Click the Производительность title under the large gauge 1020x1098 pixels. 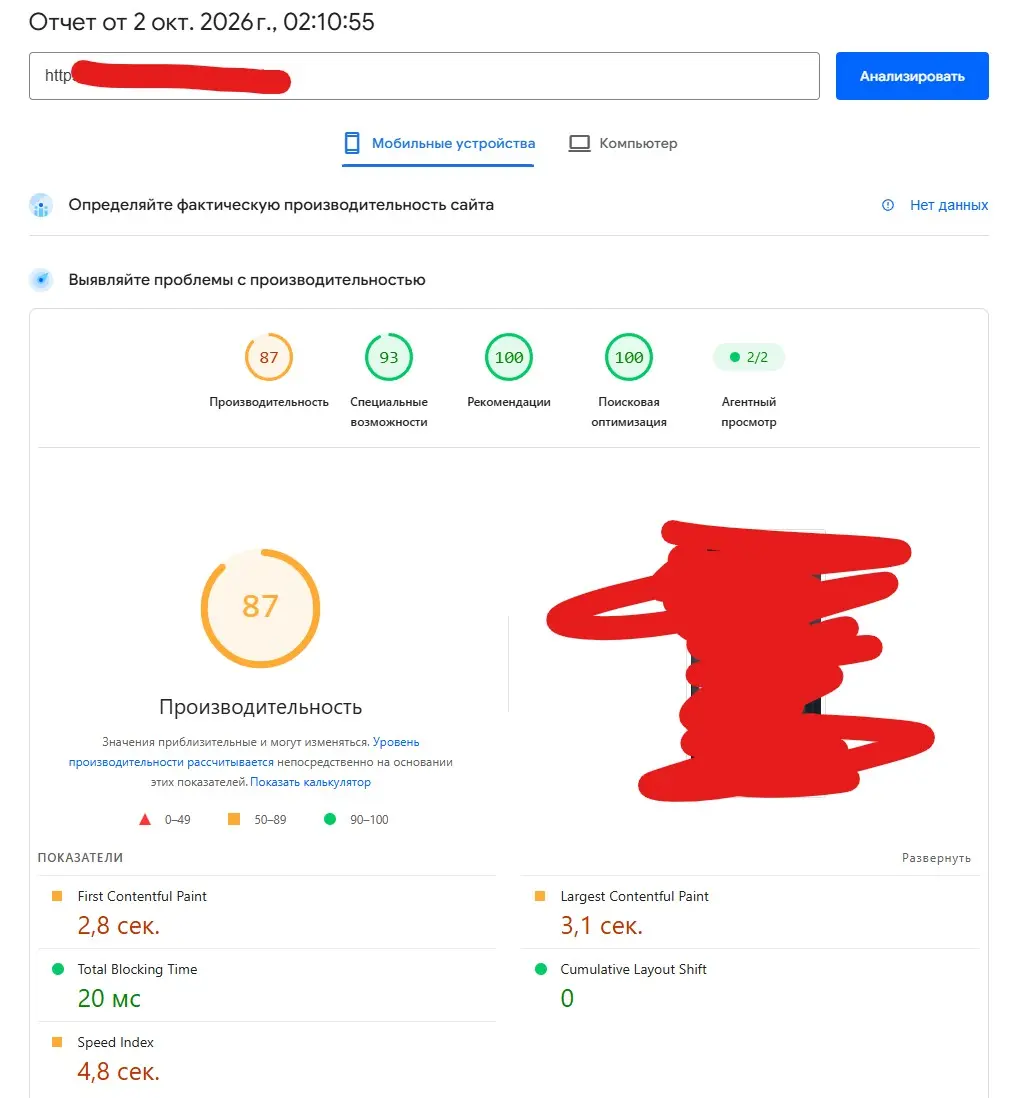coord(260,707)
